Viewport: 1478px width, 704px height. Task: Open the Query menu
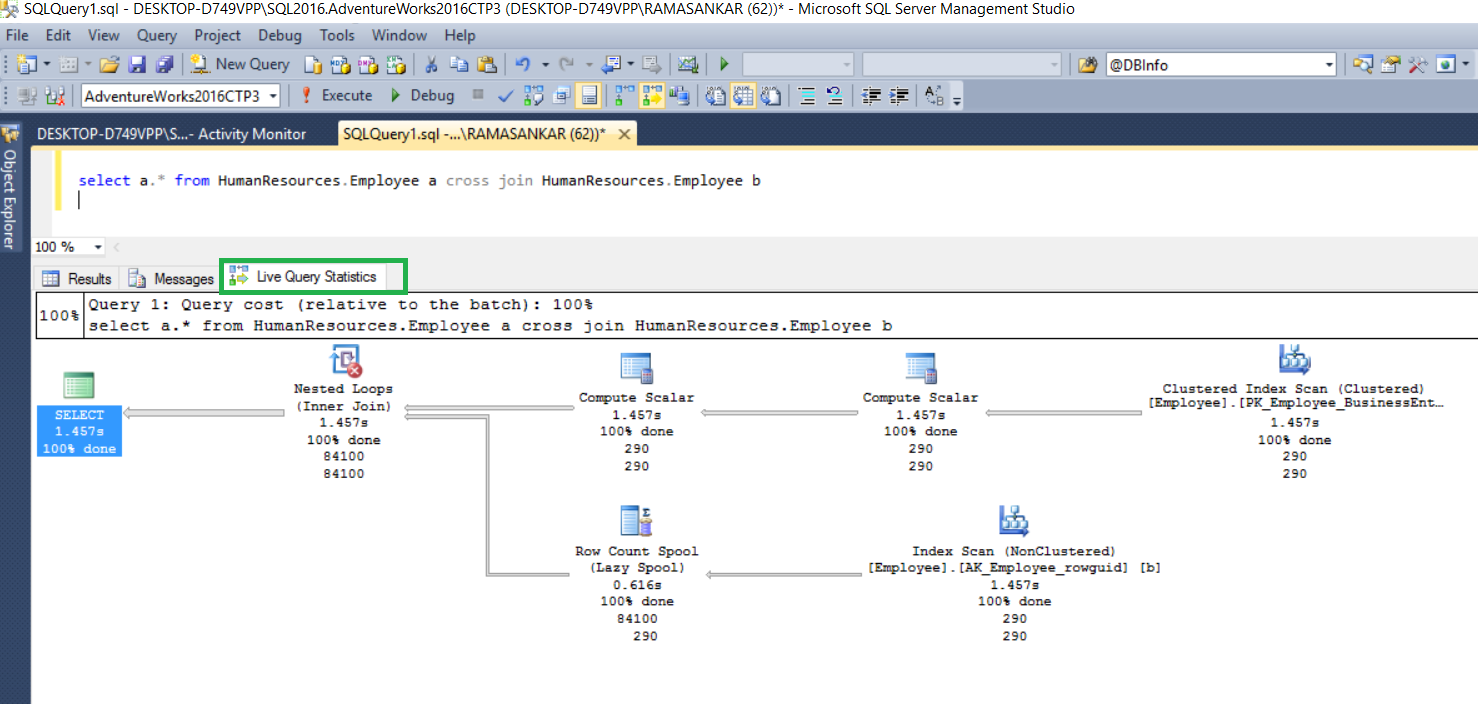pos(157,35)
